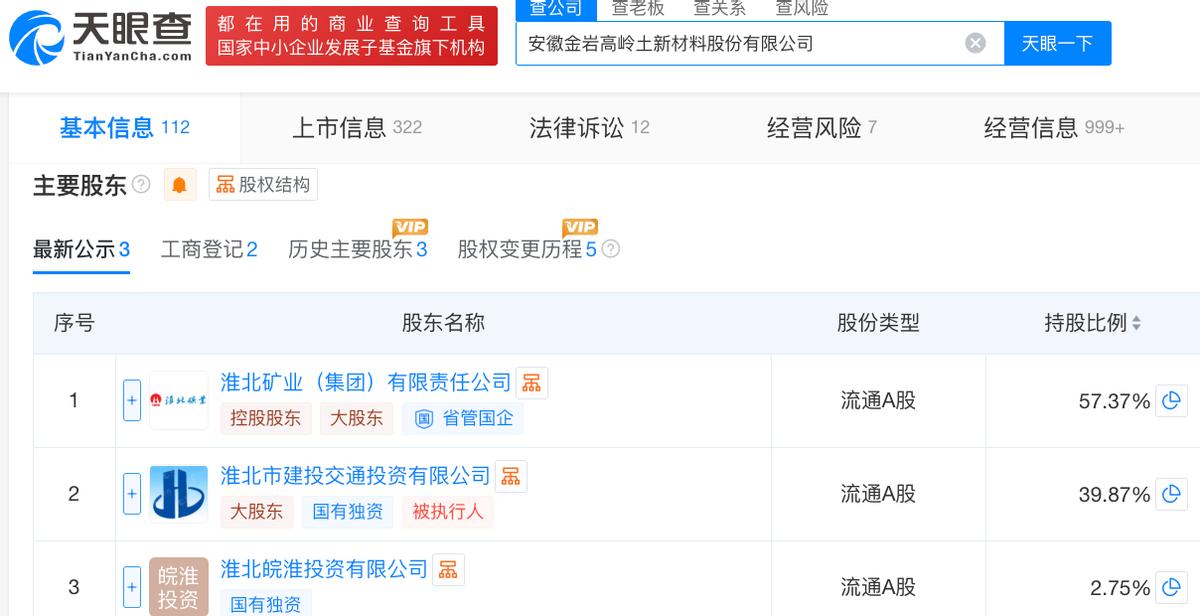Screen dimensions: 1200x616
Task: Show pie chart for 39.87% shareholding
Action: (x=1171, y=494)
